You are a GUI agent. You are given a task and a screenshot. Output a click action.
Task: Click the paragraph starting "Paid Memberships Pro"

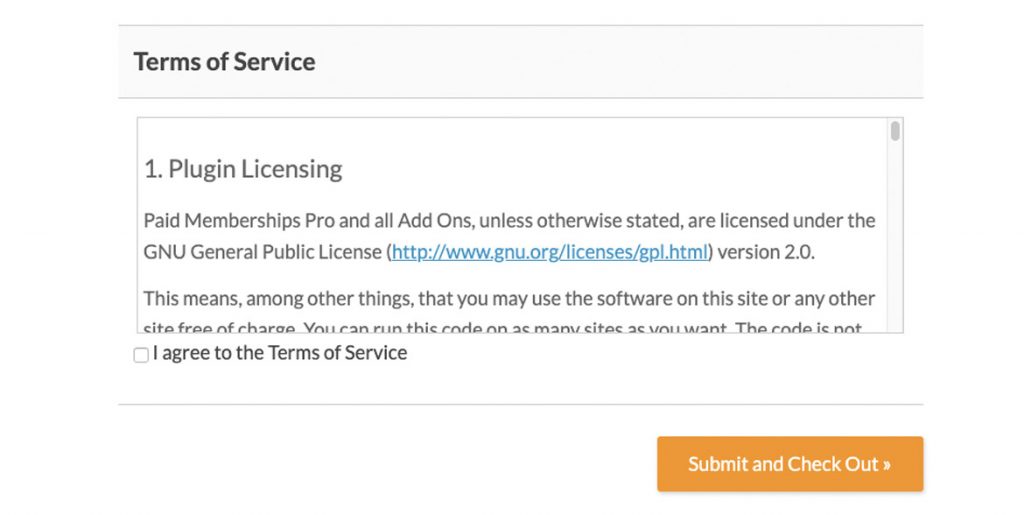point(509,236)
